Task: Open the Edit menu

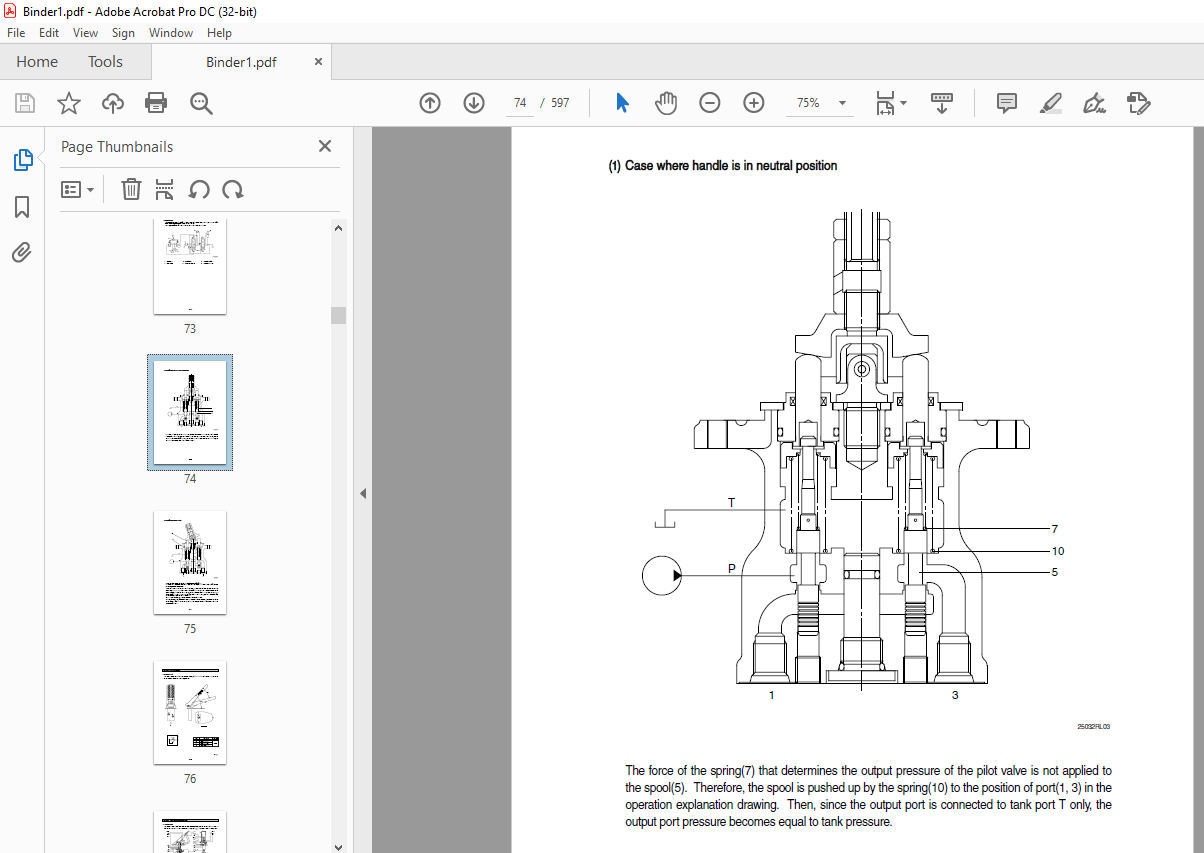Action: tap(49, 33)
